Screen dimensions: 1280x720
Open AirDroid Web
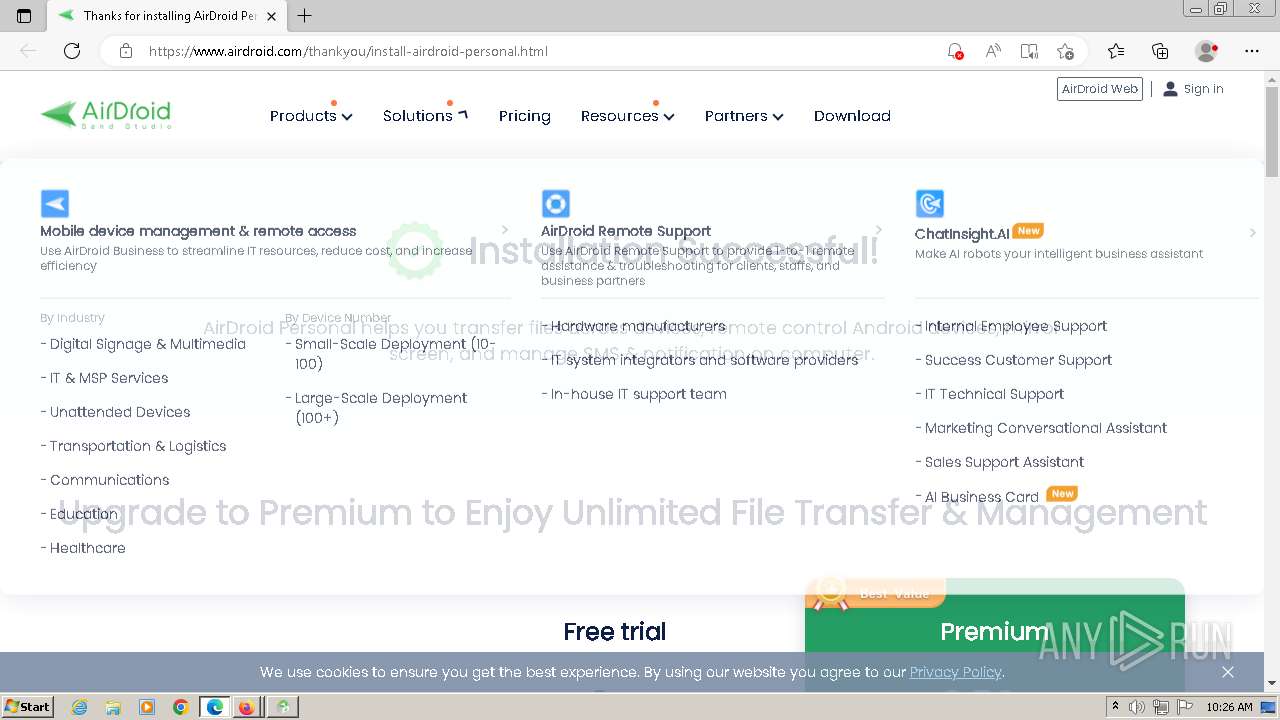(1100, 89)
